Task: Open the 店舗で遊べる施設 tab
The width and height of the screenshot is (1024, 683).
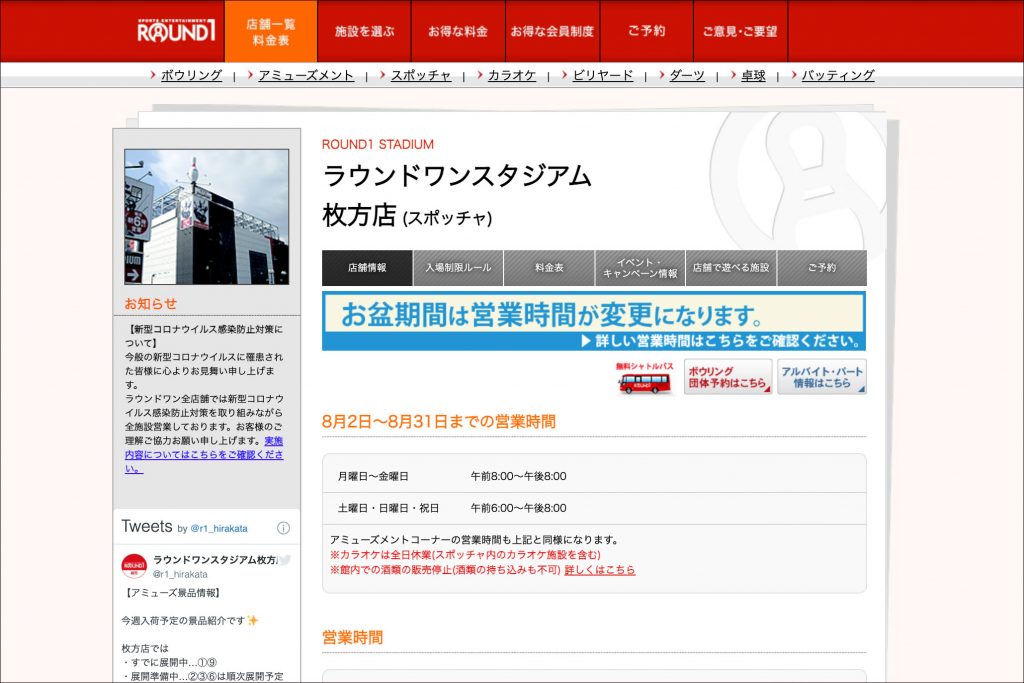Action: [x=731, y=268]
